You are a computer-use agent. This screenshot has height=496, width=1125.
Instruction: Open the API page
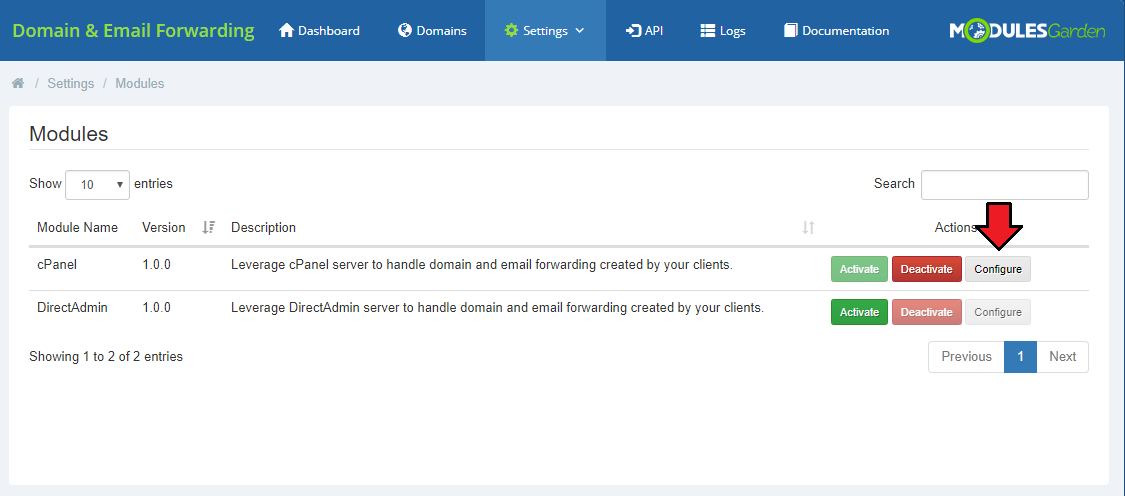click(x=644, y=31)
